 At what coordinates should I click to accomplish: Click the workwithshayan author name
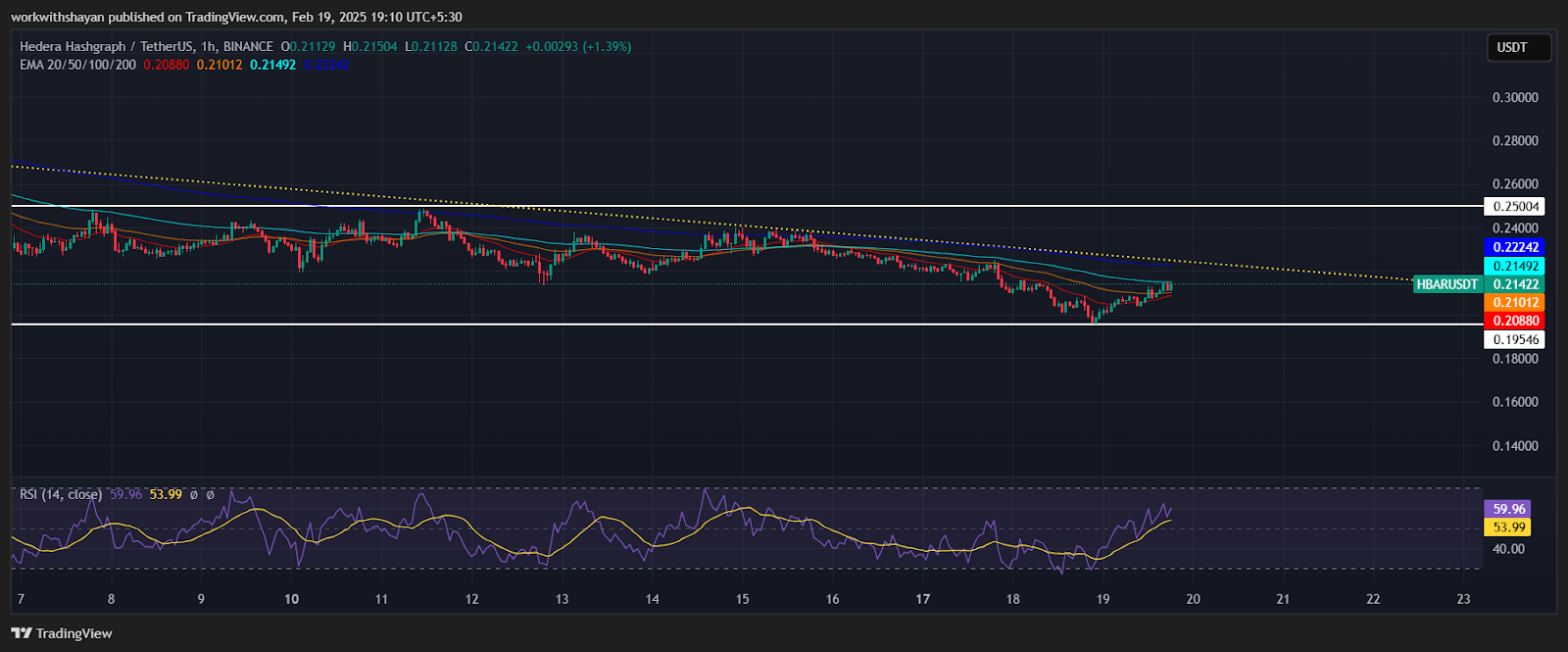click(x=57, y=17)
